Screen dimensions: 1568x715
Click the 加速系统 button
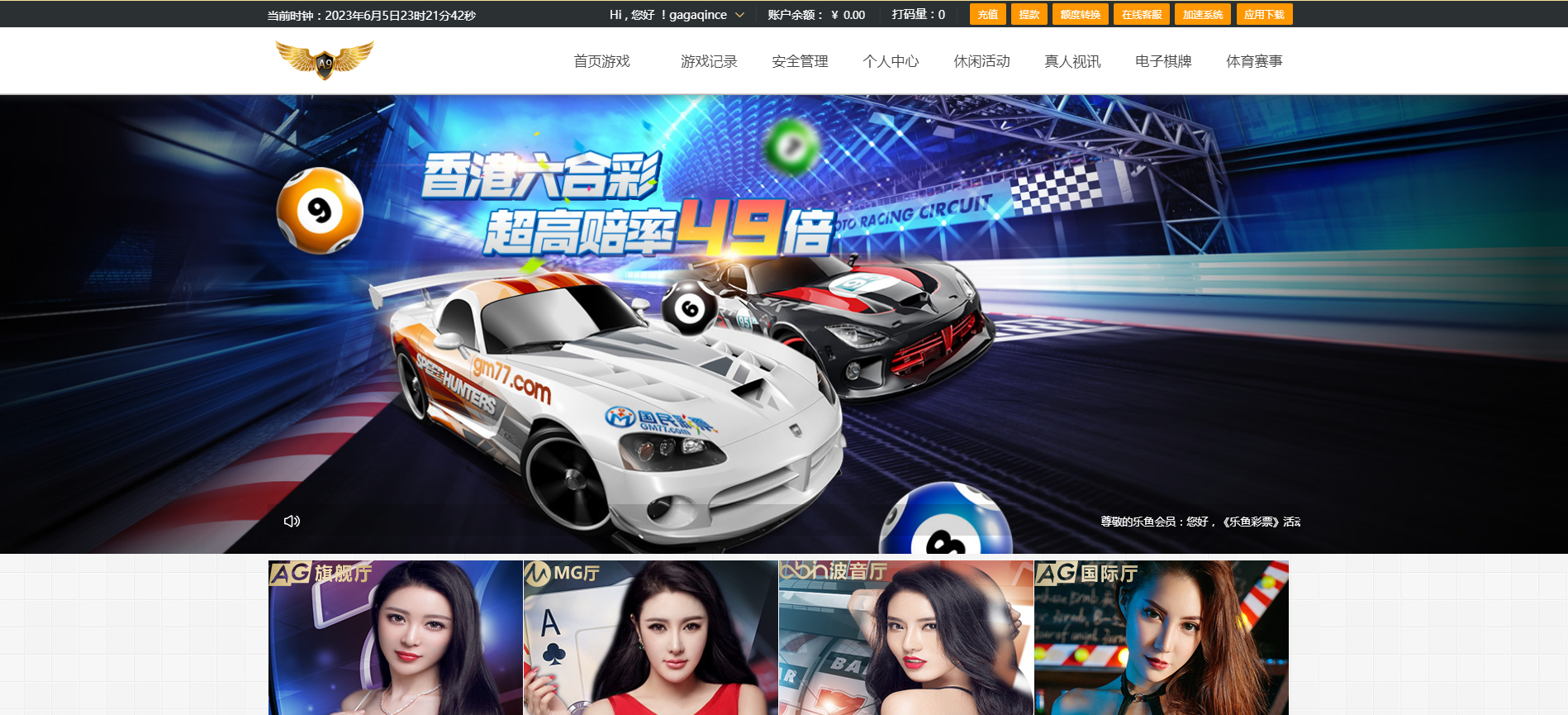click(1202, 15)
